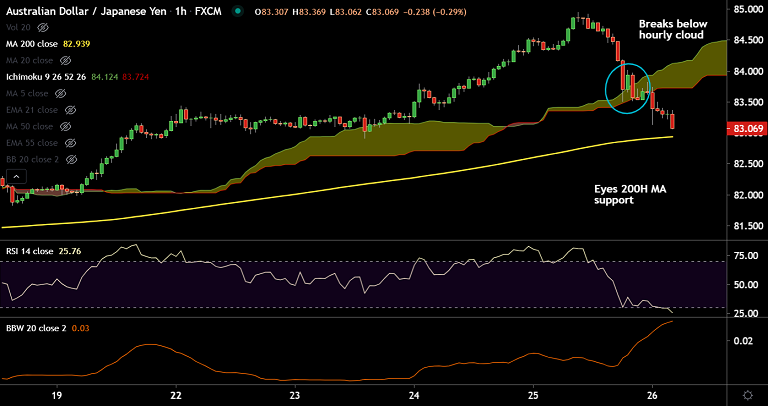Show the hidden EMA 55 close indicator
Viewport: 768px width, 406px height.
[69, 143]
